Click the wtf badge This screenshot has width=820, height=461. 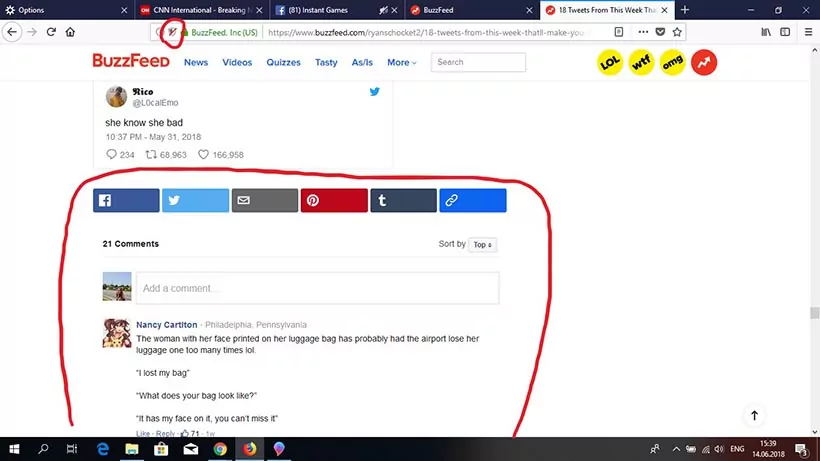point(641,63)
